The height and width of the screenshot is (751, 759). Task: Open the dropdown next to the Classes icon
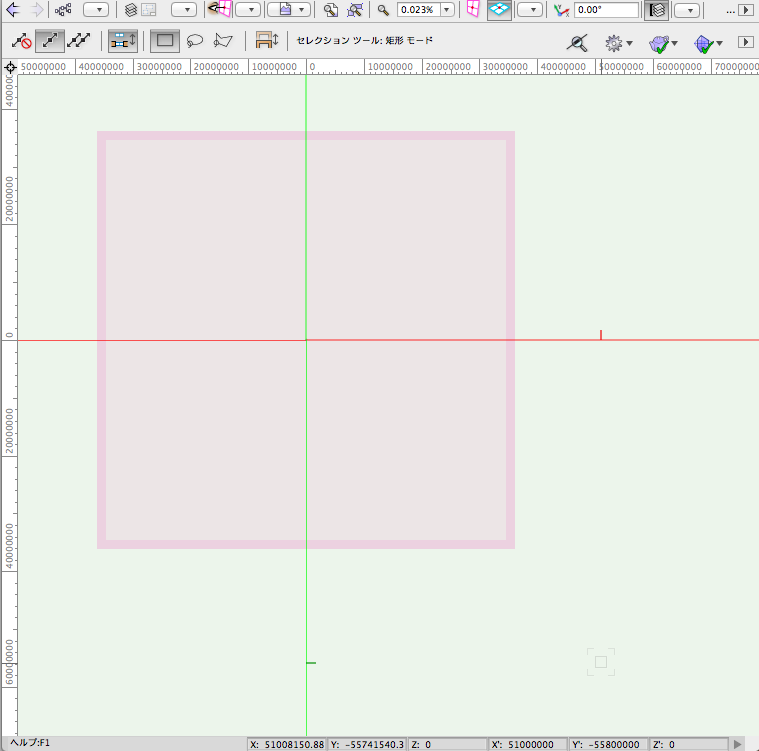[96, 10]
